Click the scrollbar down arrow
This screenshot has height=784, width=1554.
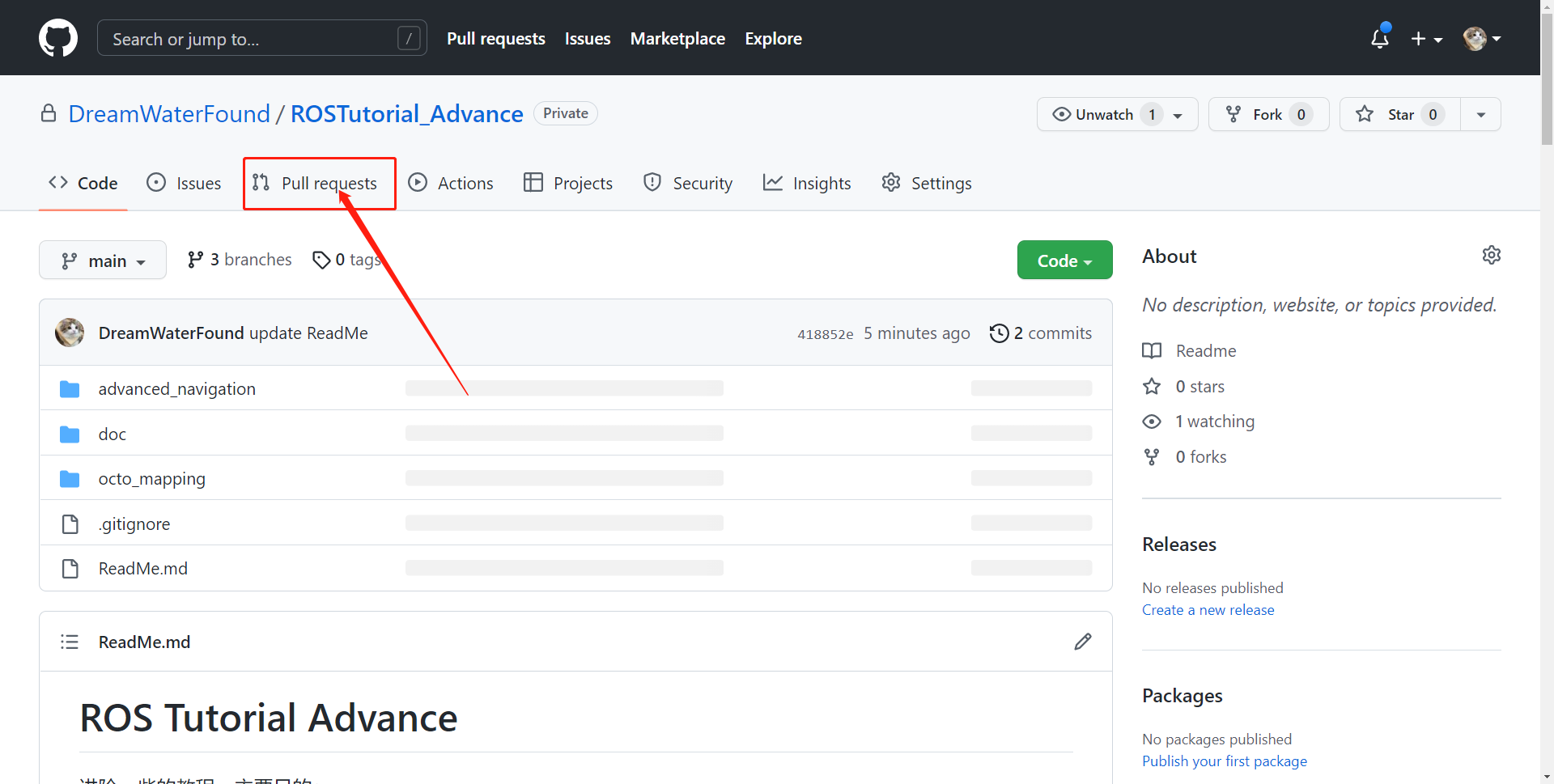(1547, 777)
